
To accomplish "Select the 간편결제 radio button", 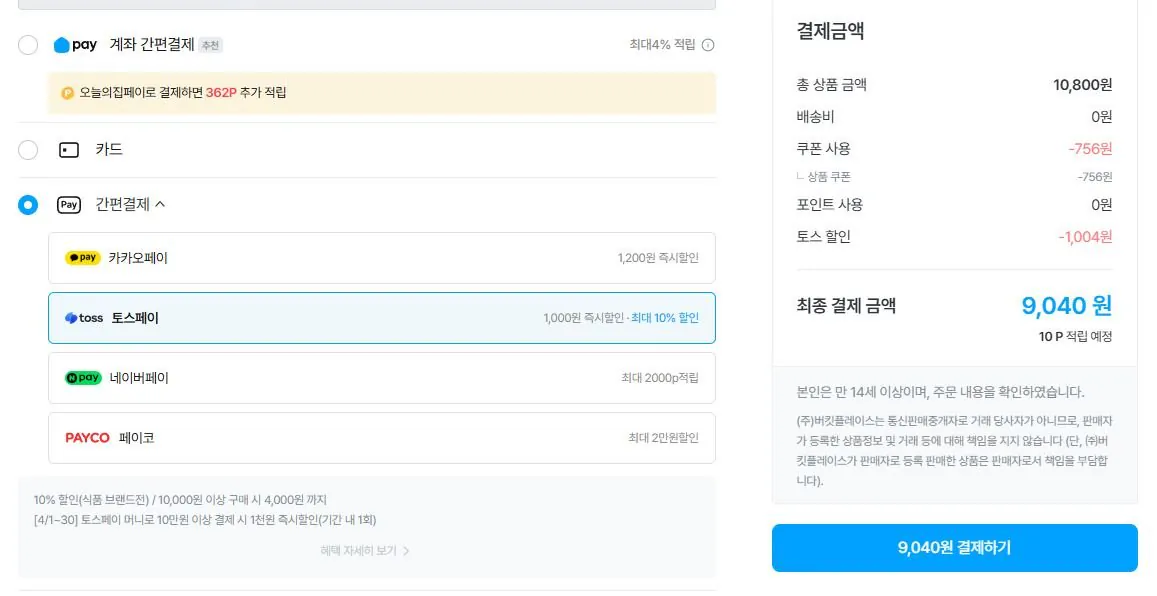I will 28,205.
